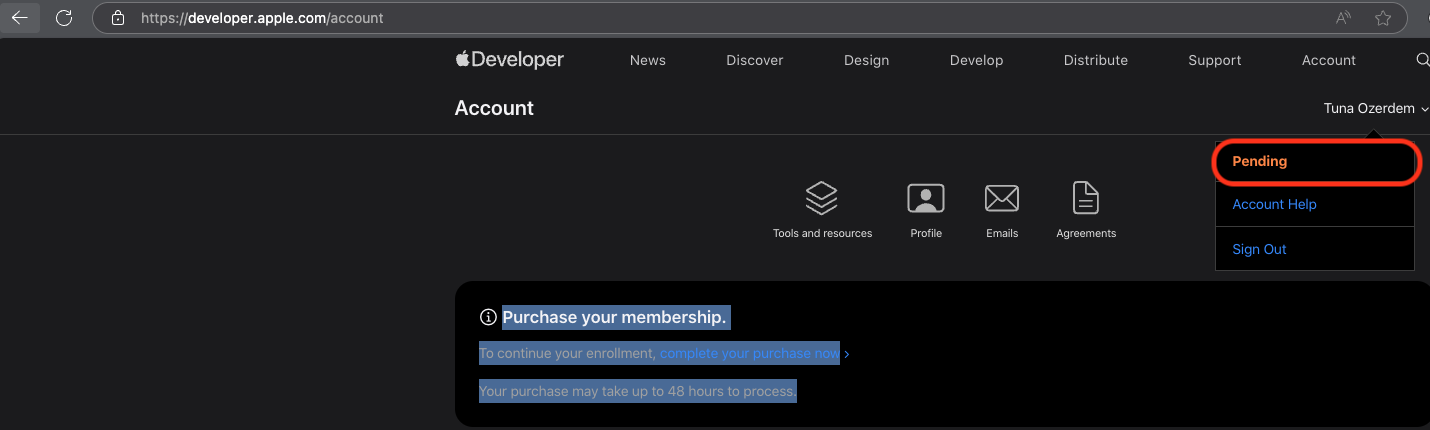Viewport: 1430px width, 430px height.
Task: Follow the complete your purchase now link
Action: pyautogui.click(x=750, y=353)
